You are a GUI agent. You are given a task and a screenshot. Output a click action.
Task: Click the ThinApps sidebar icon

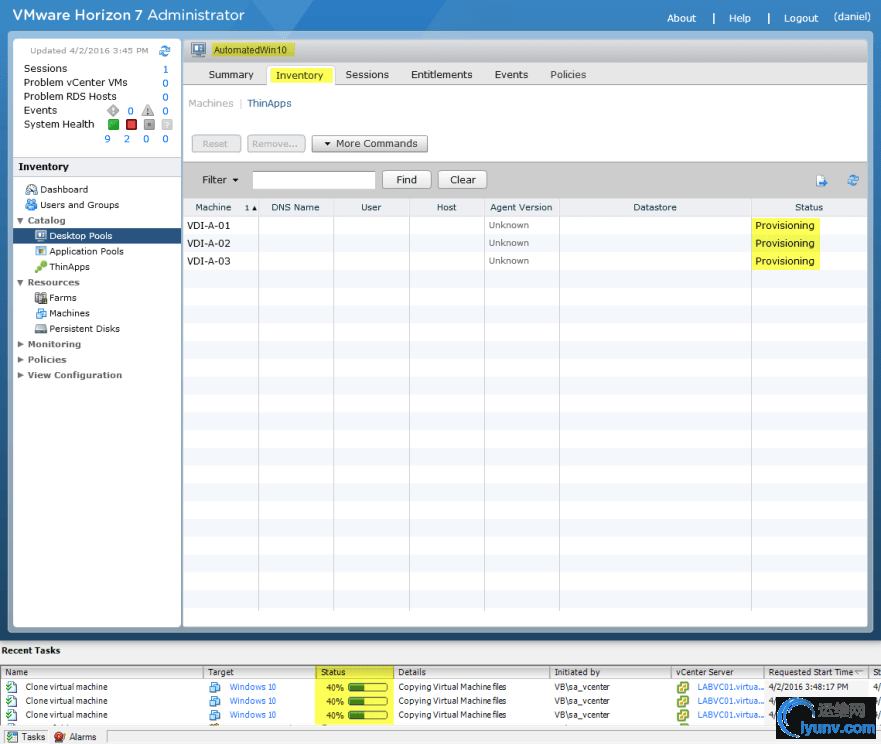[41, 266]
